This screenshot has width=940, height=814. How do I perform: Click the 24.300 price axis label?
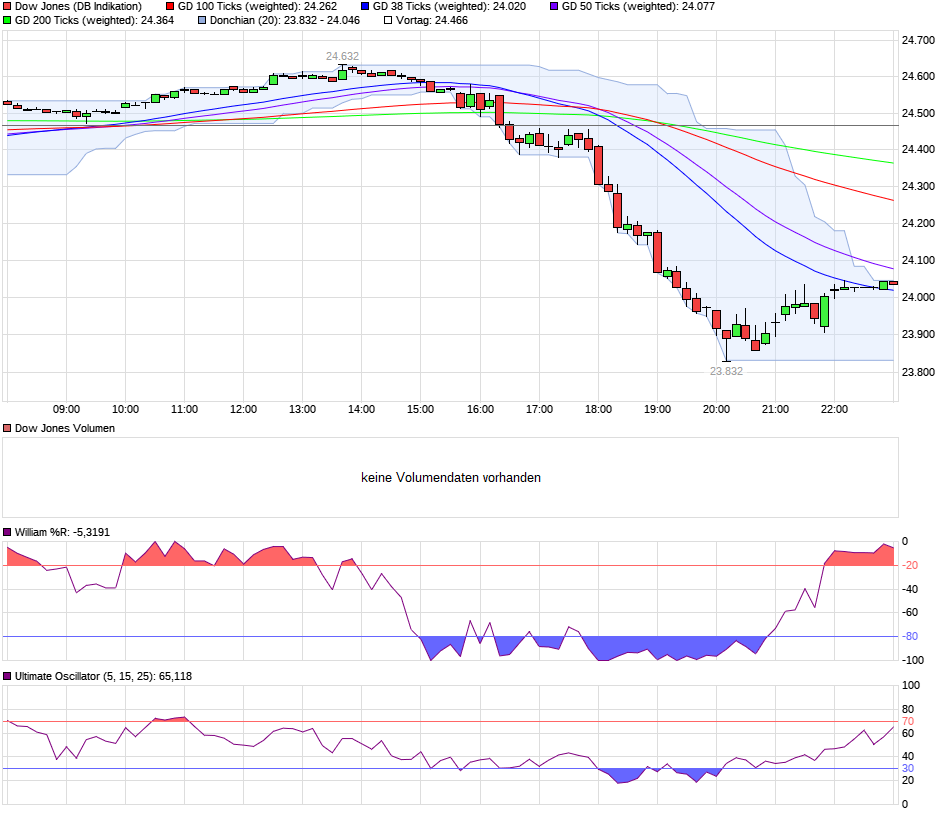click(x=918, y=186)
